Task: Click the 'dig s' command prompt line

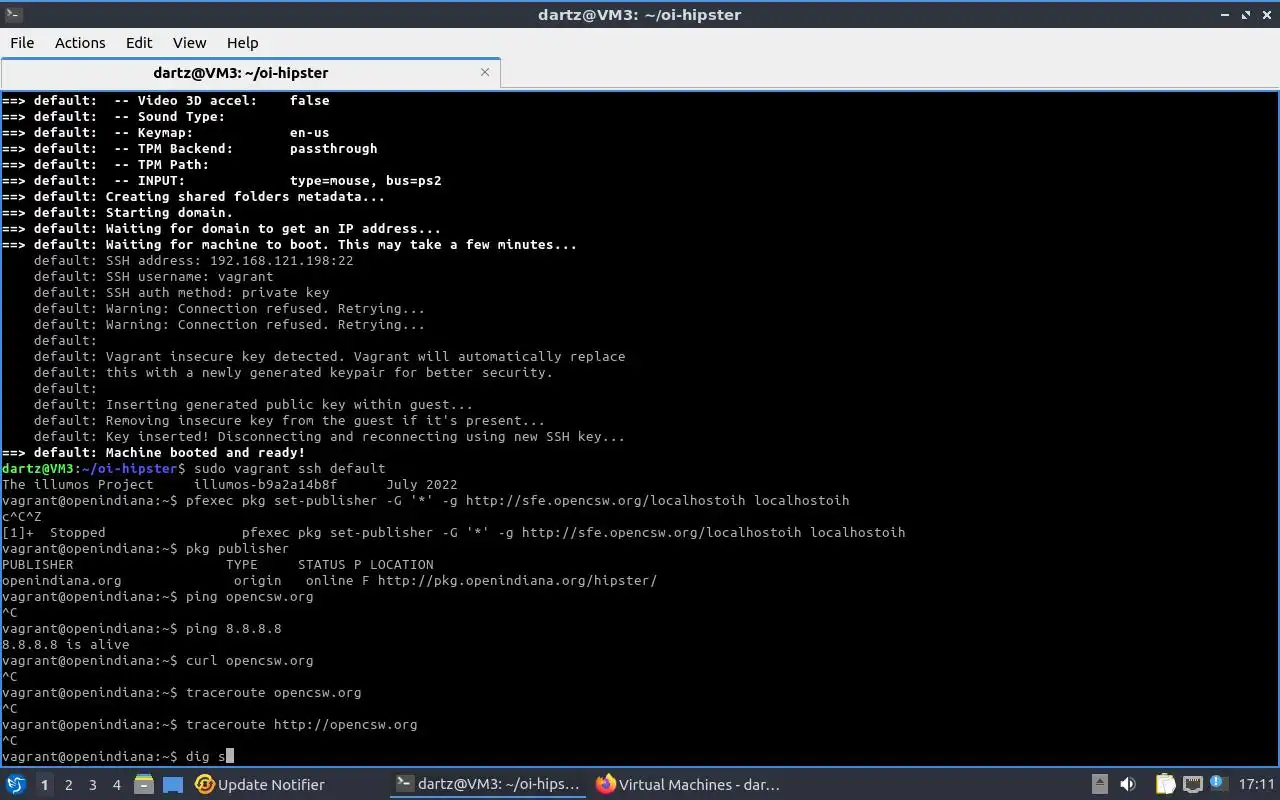Action: click(x=117, y=756)
